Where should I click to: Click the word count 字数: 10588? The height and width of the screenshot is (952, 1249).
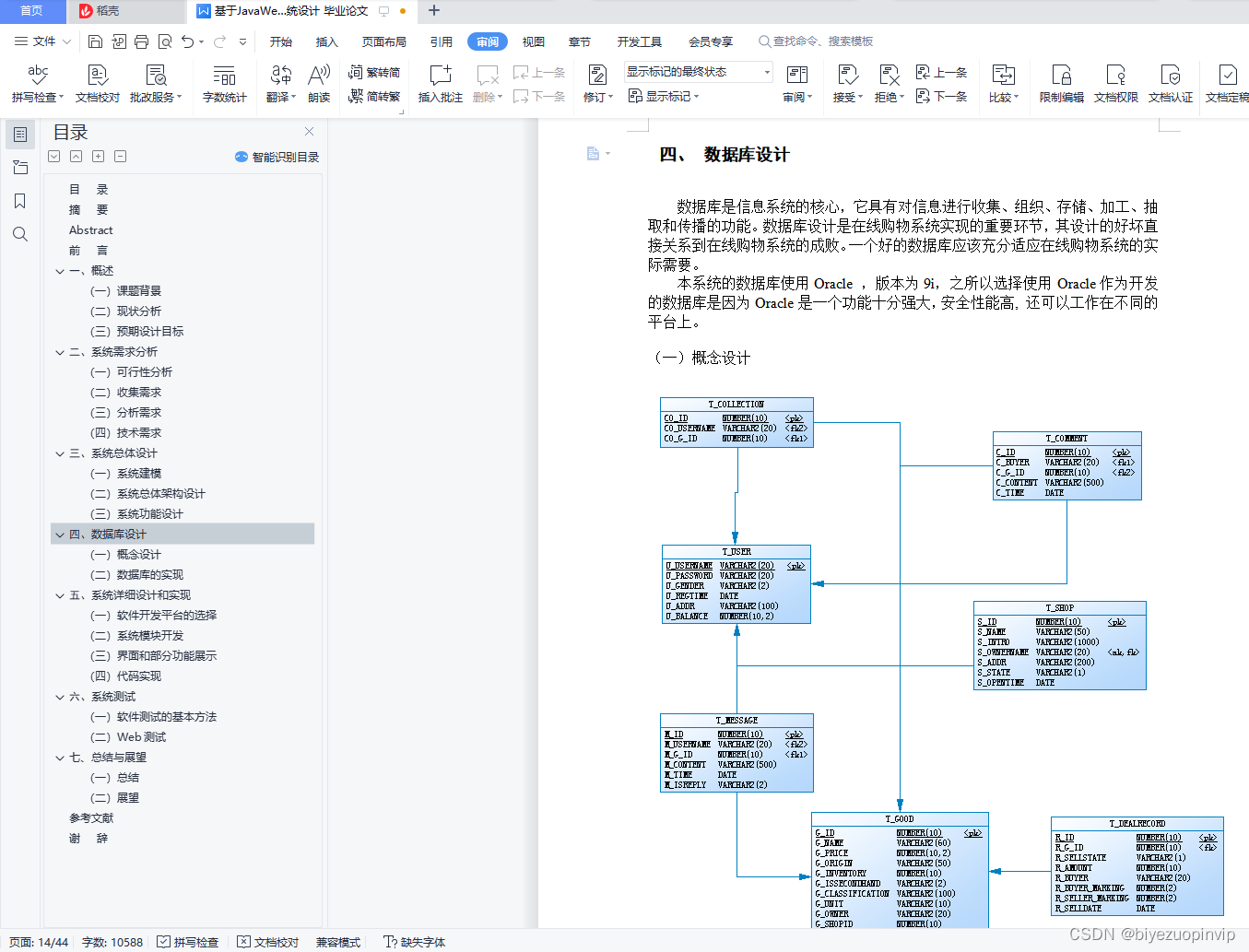pyautogui.click(x=112, y=942)
